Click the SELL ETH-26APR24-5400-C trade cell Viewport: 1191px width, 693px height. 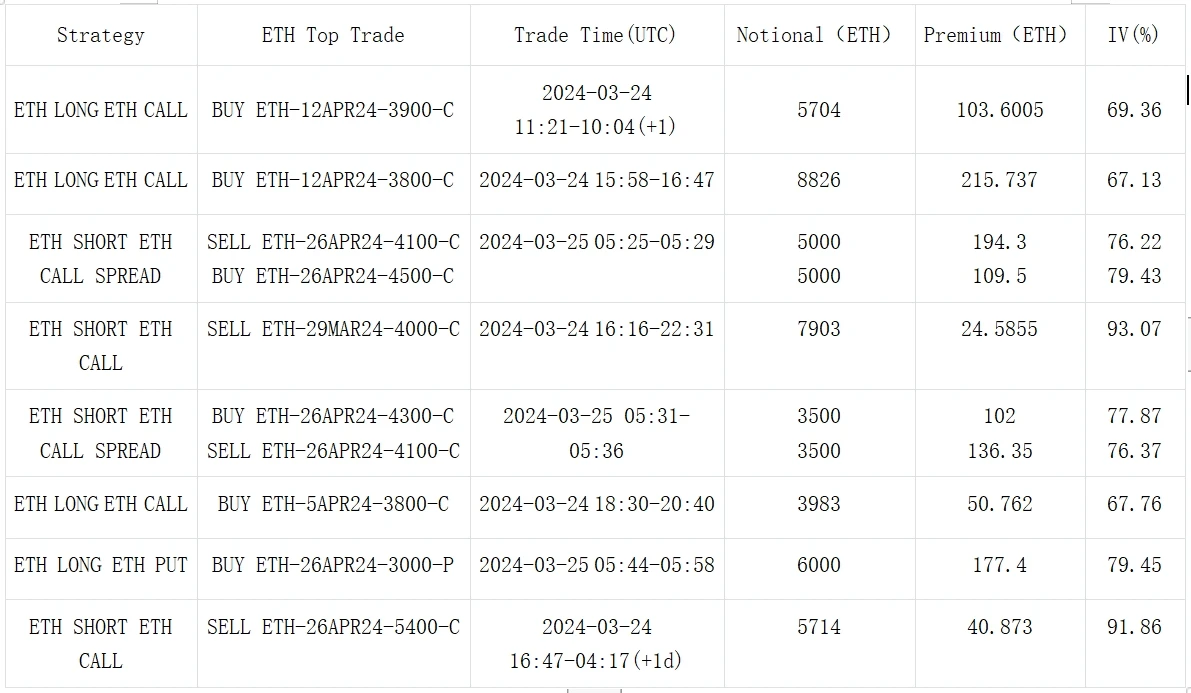point(333,627)
